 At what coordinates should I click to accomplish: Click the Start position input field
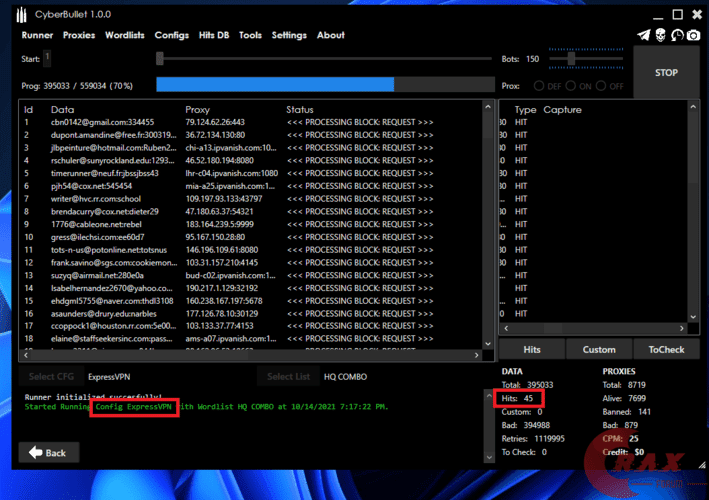tap(47, 59)
